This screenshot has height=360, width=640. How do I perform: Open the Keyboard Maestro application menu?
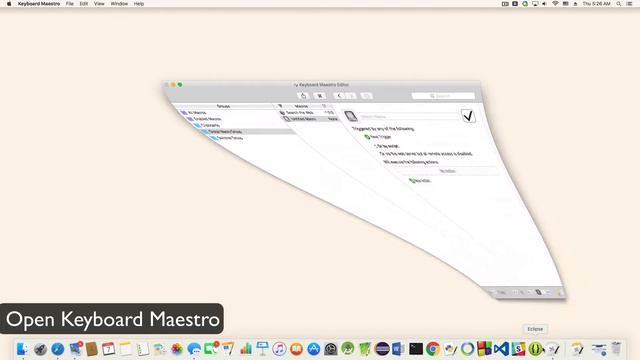(x=39, y=4)
